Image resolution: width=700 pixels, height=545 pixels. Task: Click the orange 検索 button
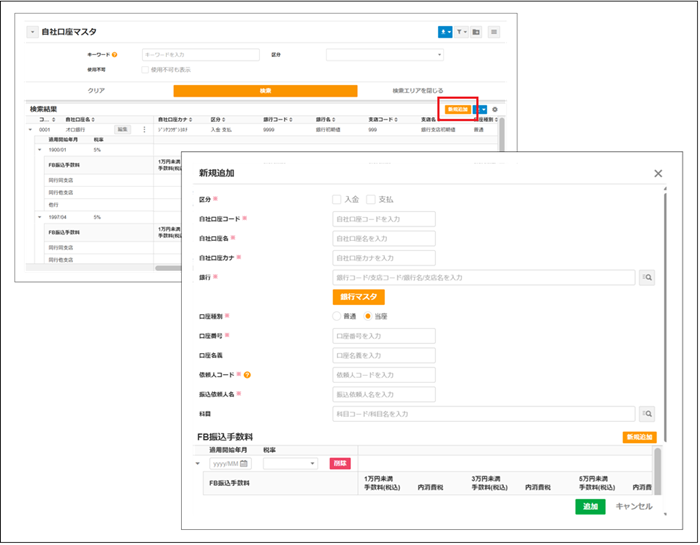point(265,91)
